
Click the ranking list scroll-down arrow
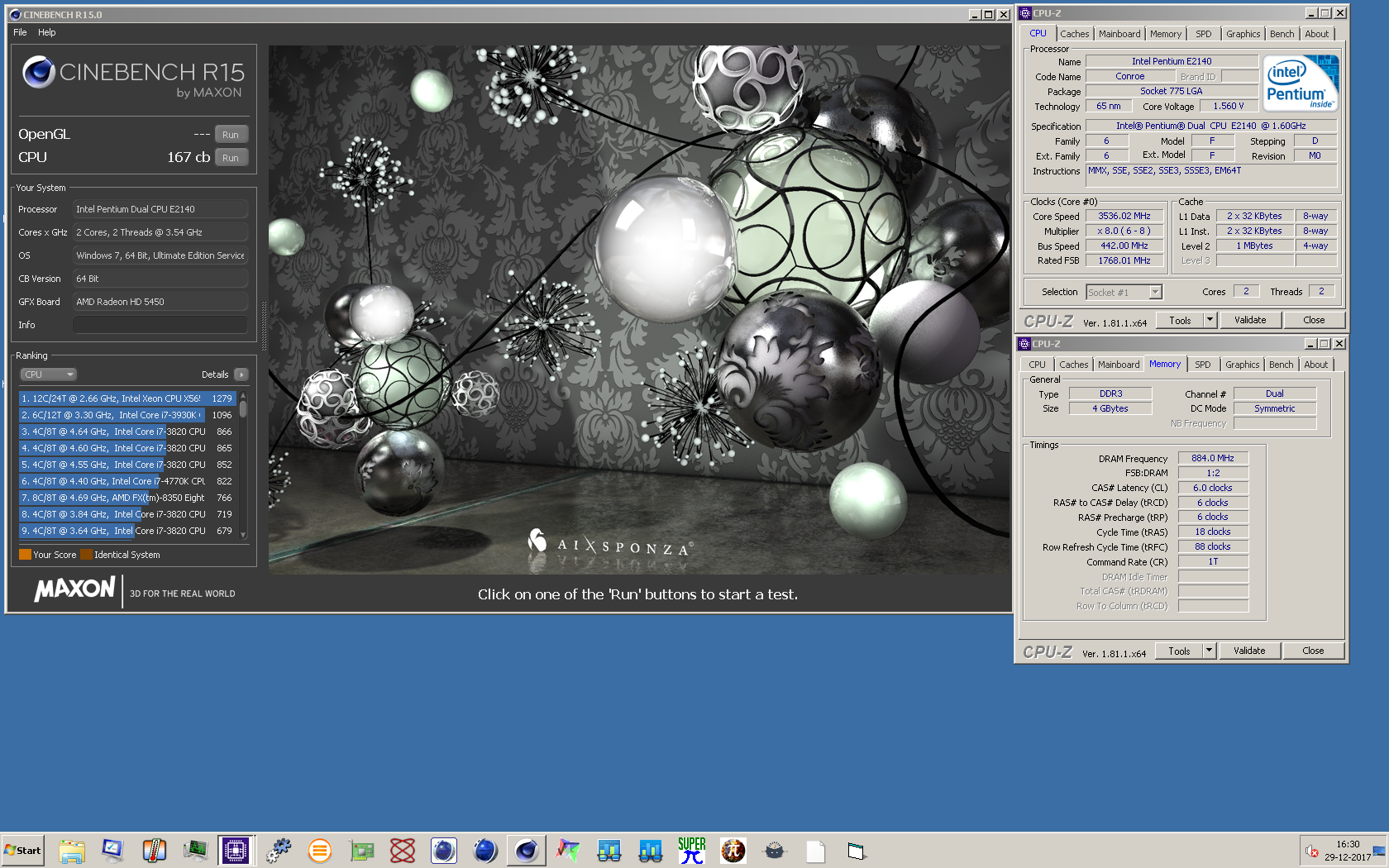243,535
